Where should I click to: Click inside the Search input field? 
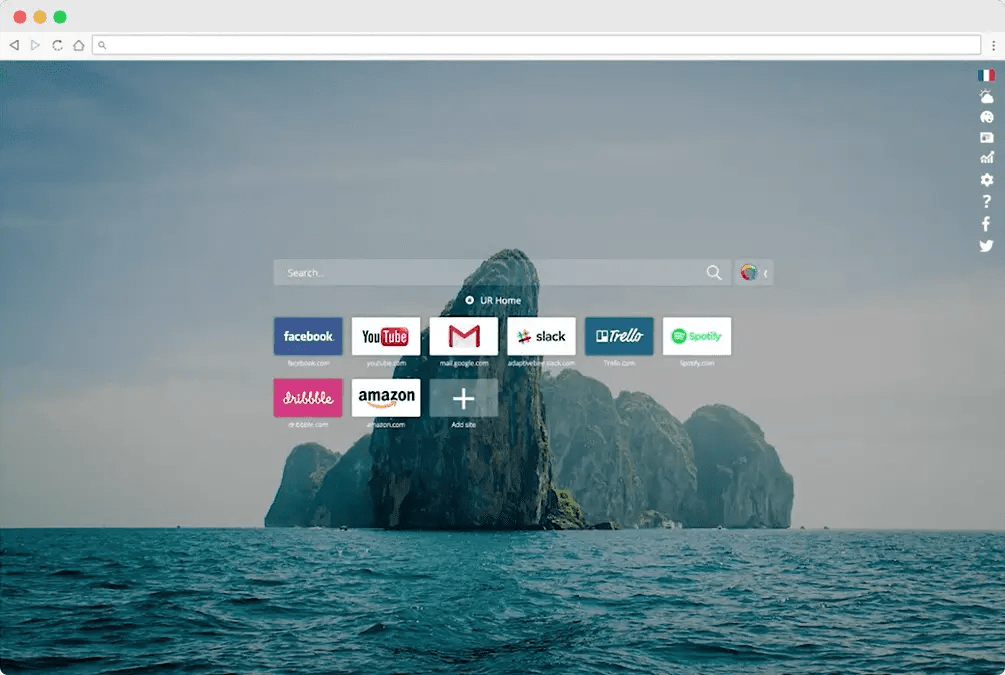[x=450, y=272]
